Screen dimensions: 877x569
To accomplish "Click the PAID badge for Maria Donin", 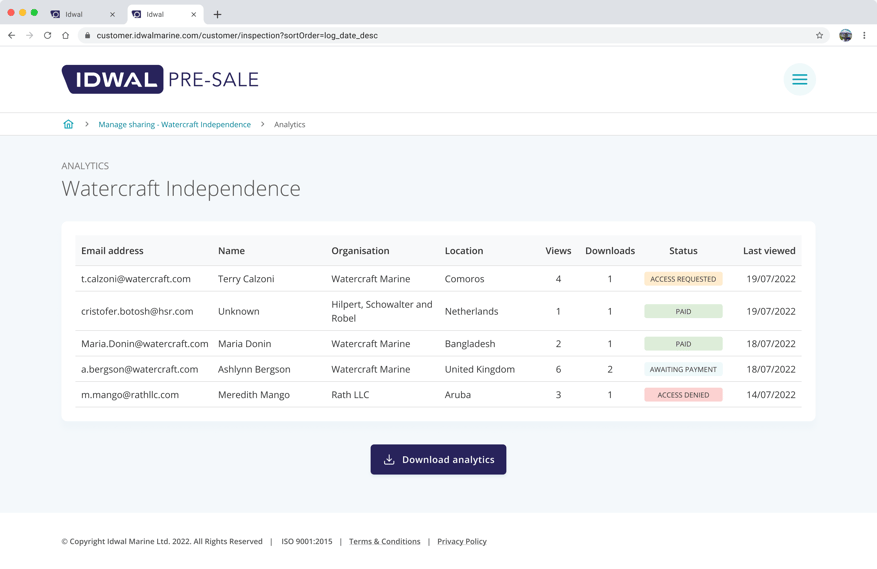I will 683,344.
